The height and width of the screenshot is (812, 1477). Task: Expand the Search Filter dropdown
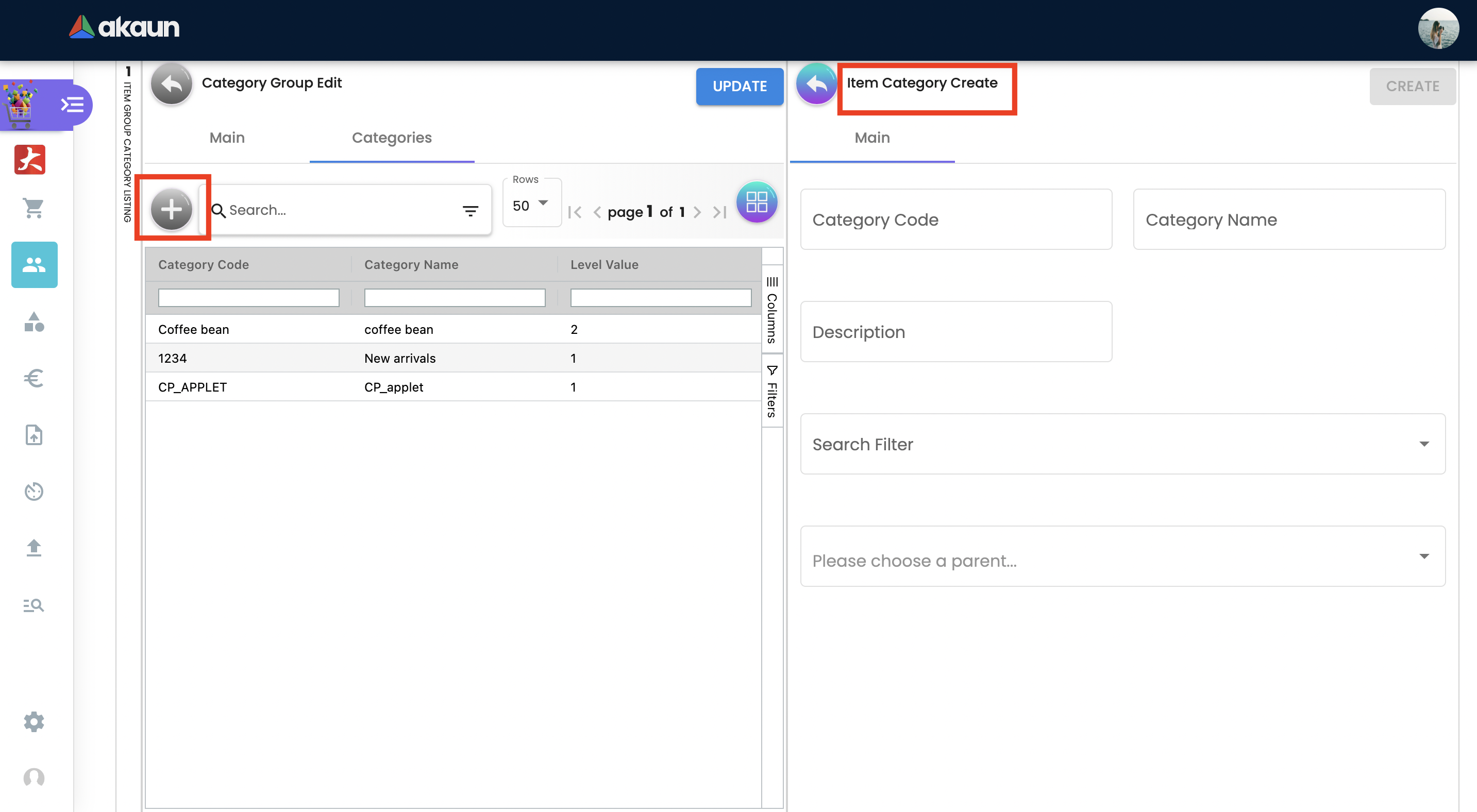(x=1122, y=444)
